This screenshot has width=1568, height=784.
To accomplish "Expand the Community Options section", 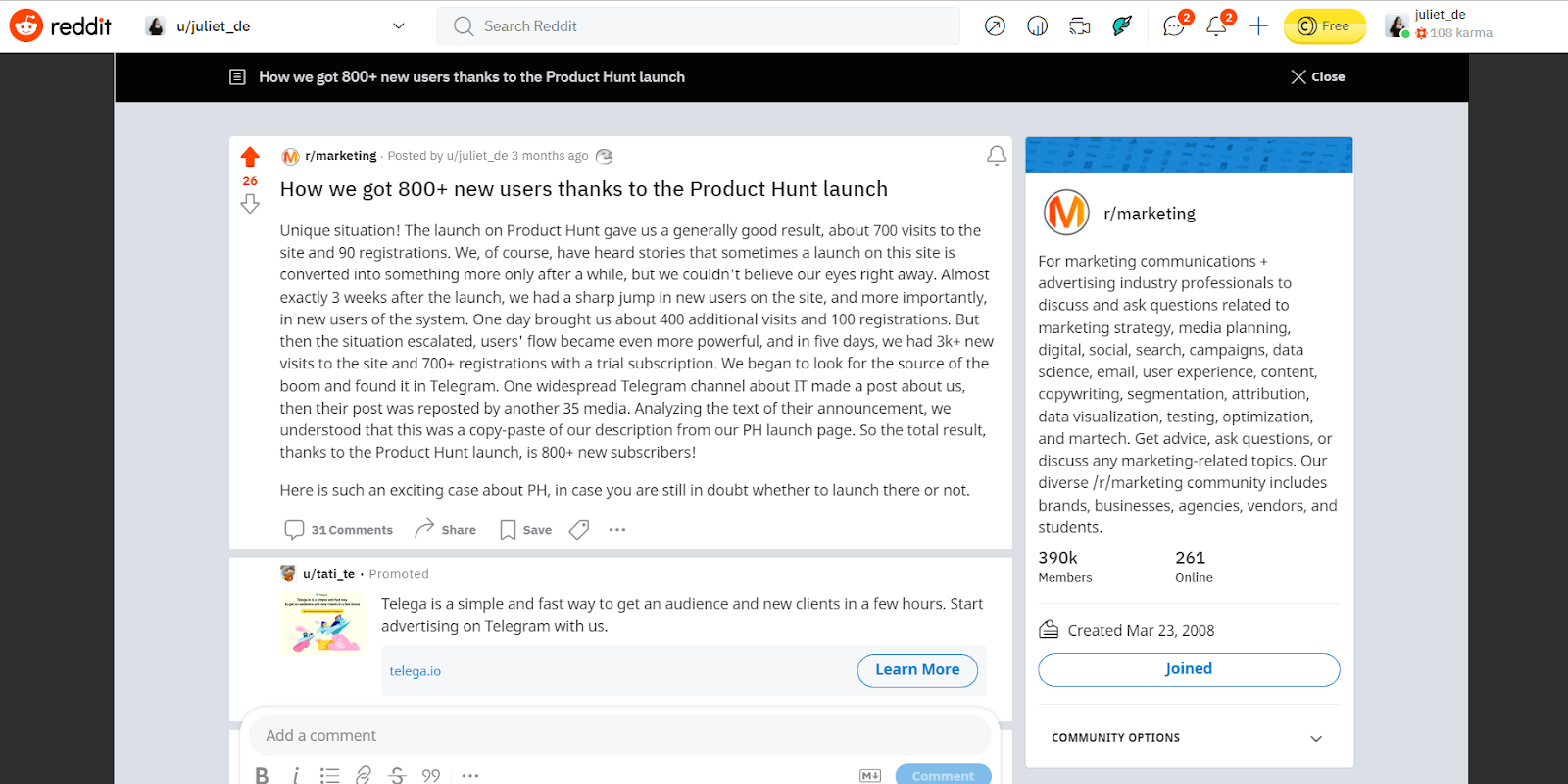I will 1189,738.
